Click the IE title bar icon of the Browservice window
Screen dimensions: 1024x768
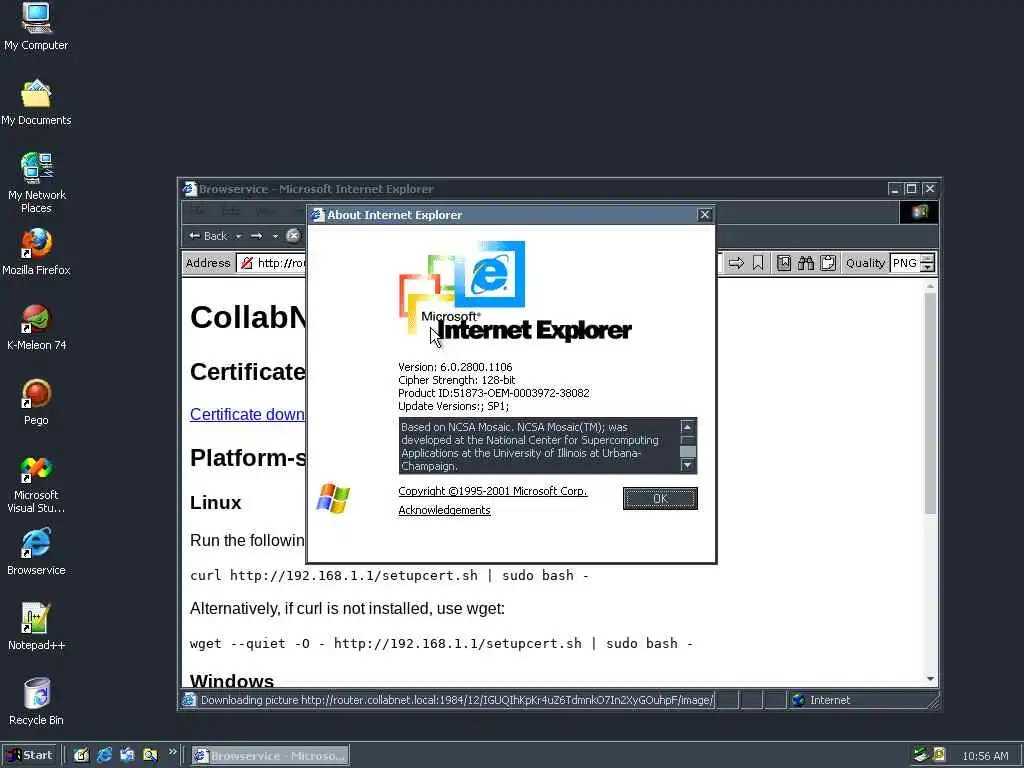coord(189,189)
